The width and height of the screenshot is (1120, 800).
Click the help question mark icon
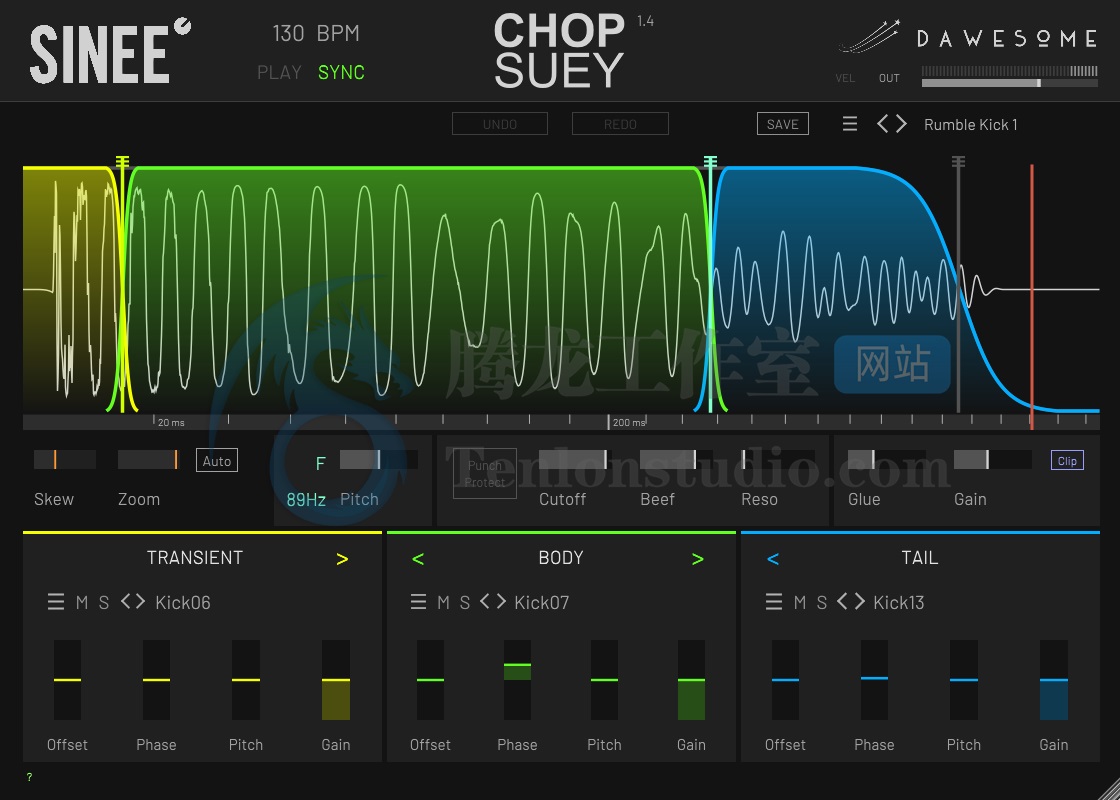coord(28,777)
